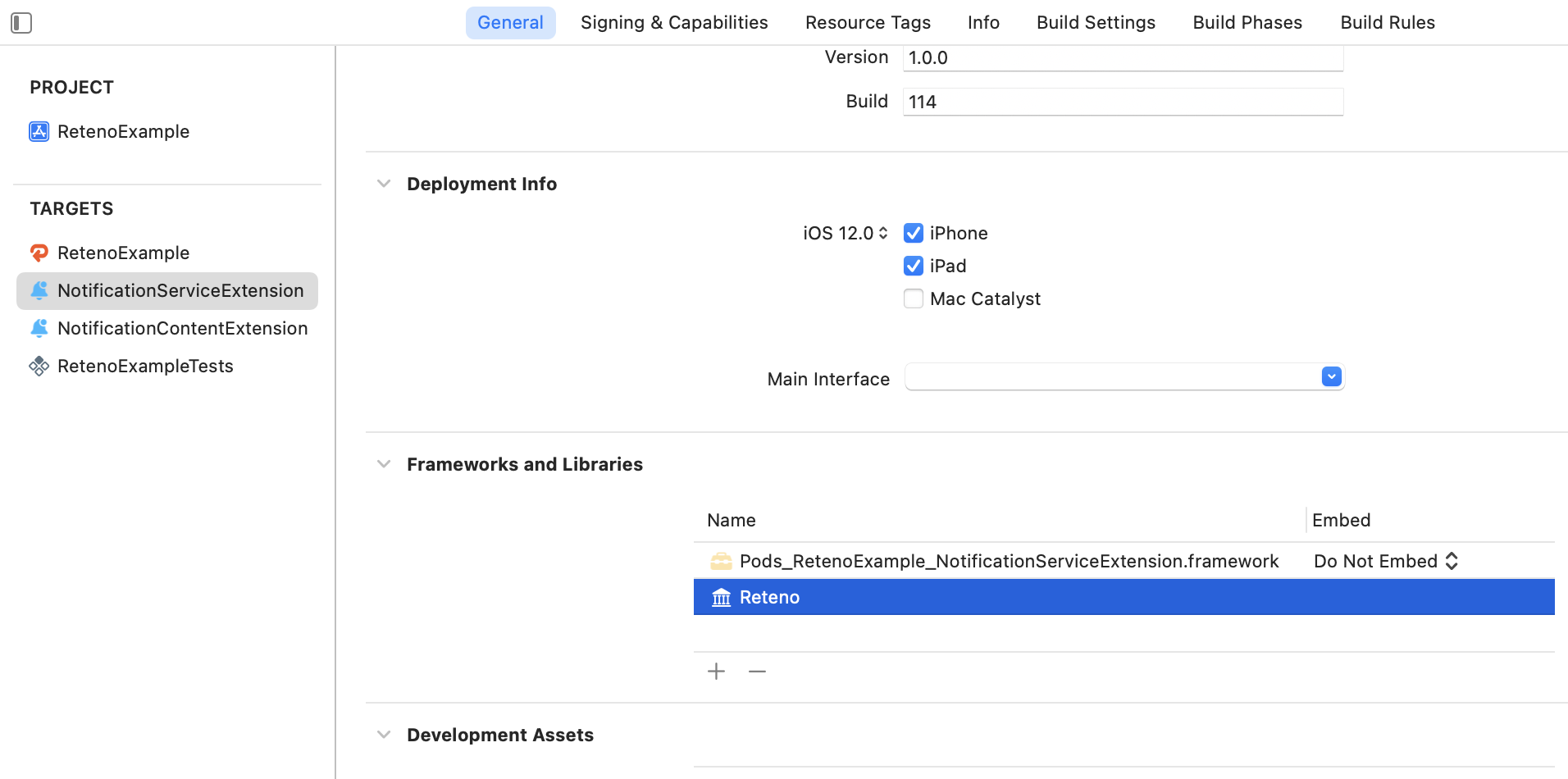
Task: Click the Frameworks and Libraries heading
Action: (525, 464)
